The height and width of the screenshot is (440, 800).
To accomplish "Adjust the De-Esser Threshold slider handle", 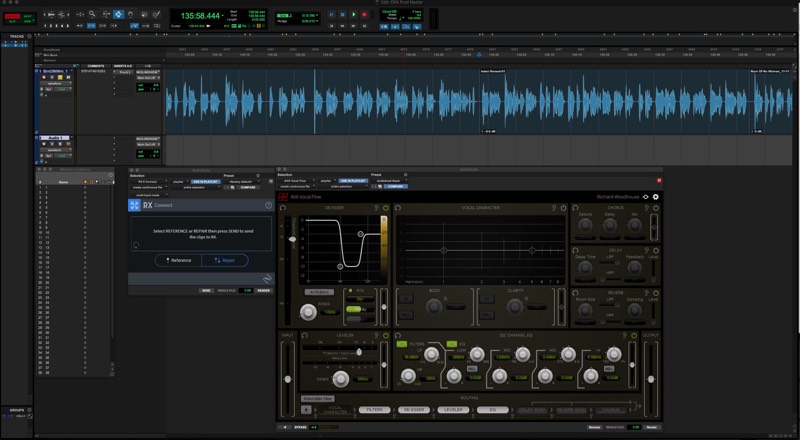I will pos(293,239).
